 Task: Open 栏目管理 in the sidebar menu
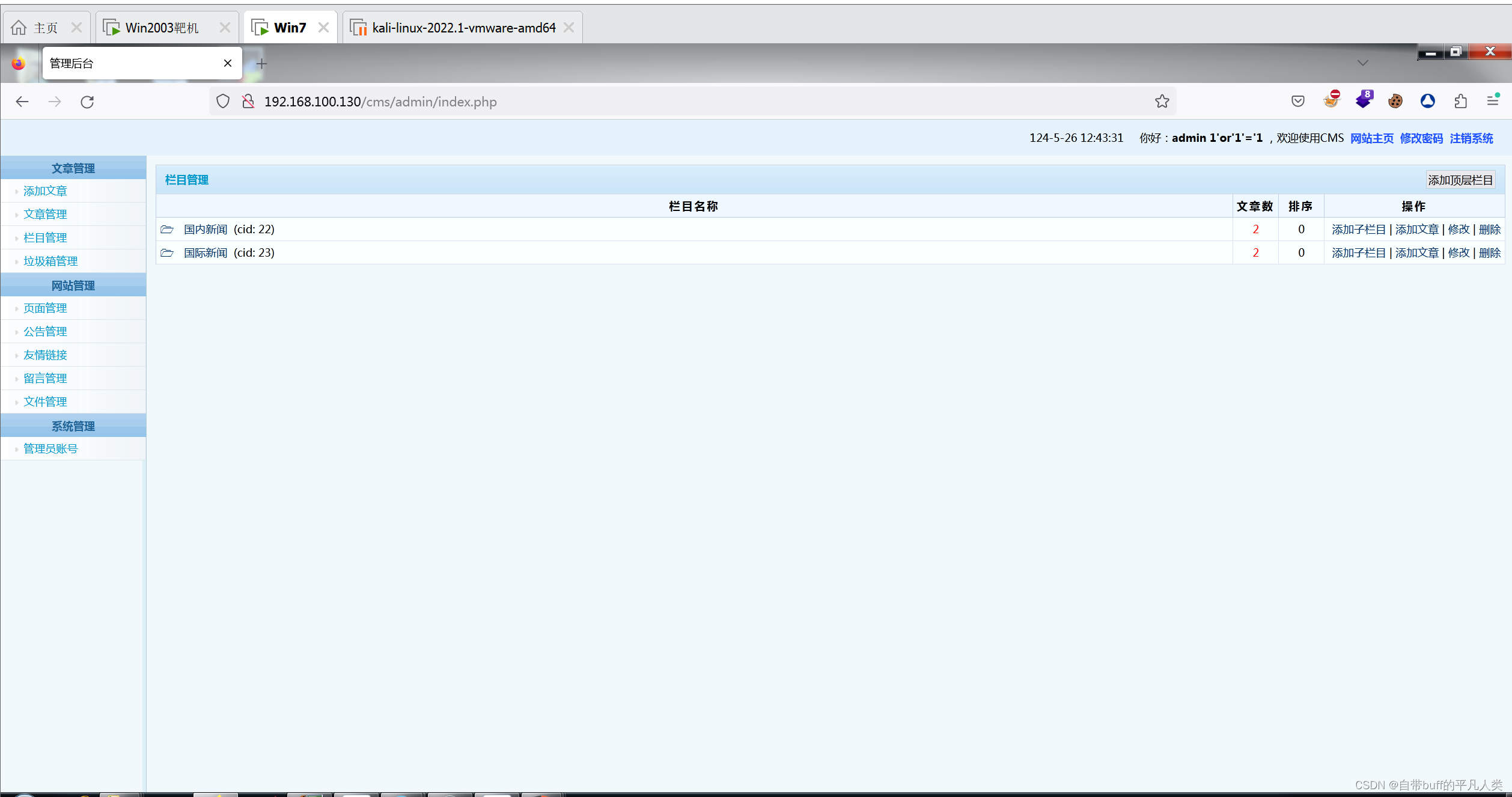[x=45, y=237]
